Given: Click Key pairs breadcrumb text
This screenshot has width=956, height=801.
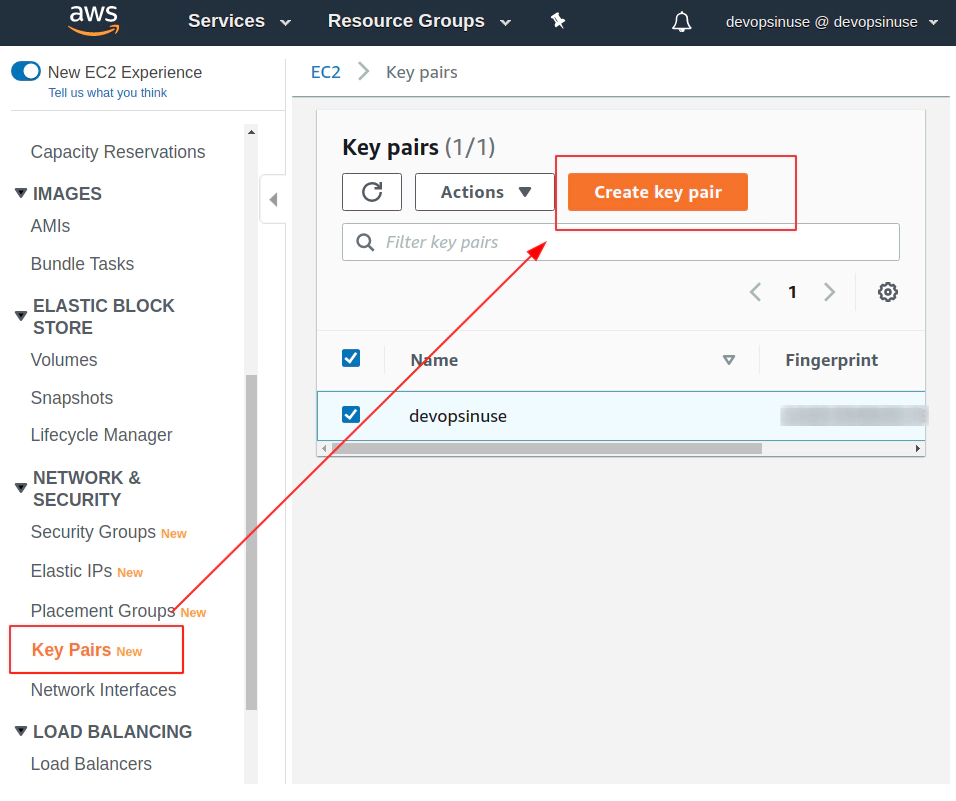Looking at the screenshot, I should tap(421, 72).
